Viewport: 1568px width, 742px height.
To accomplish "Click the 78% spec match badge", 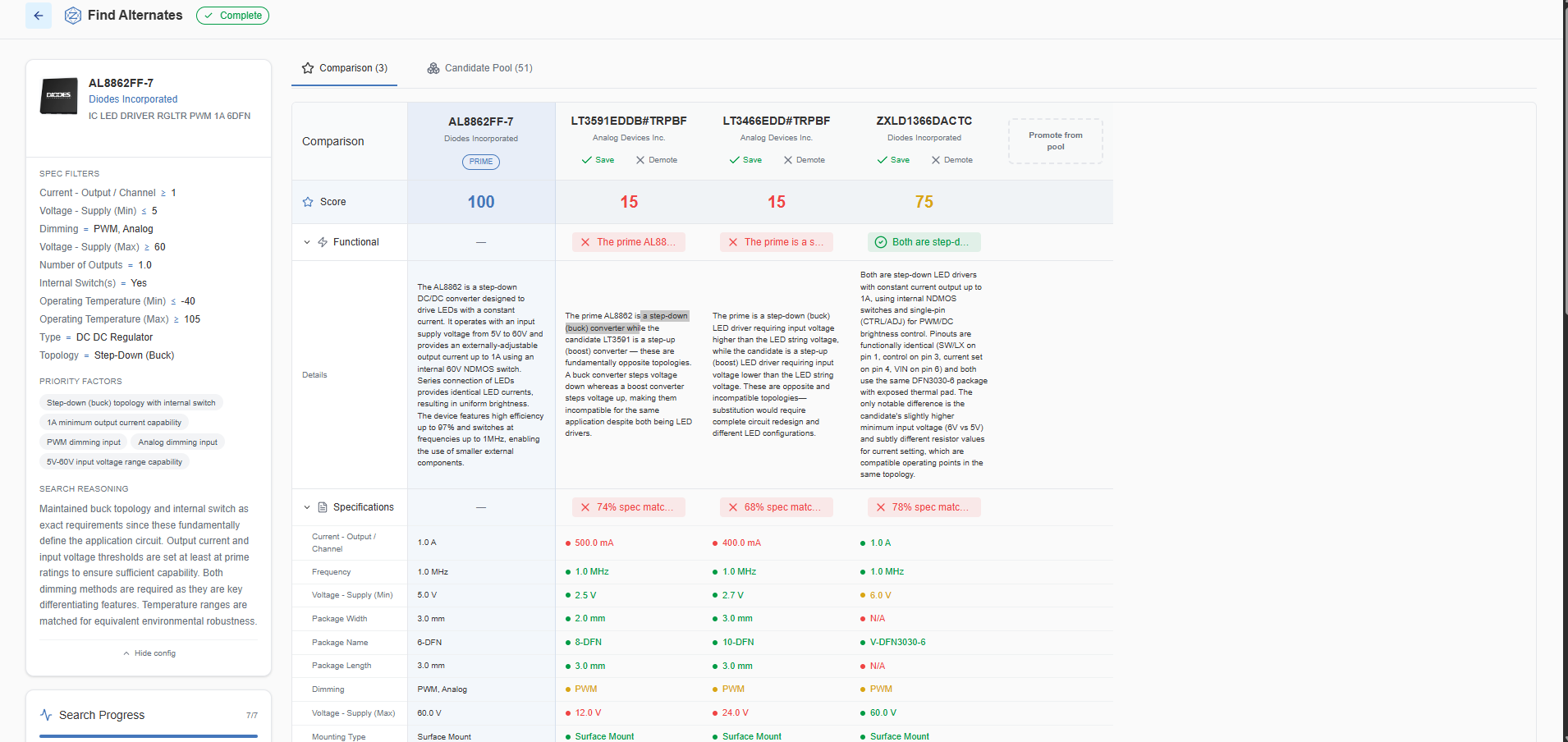I will [924, 507].
